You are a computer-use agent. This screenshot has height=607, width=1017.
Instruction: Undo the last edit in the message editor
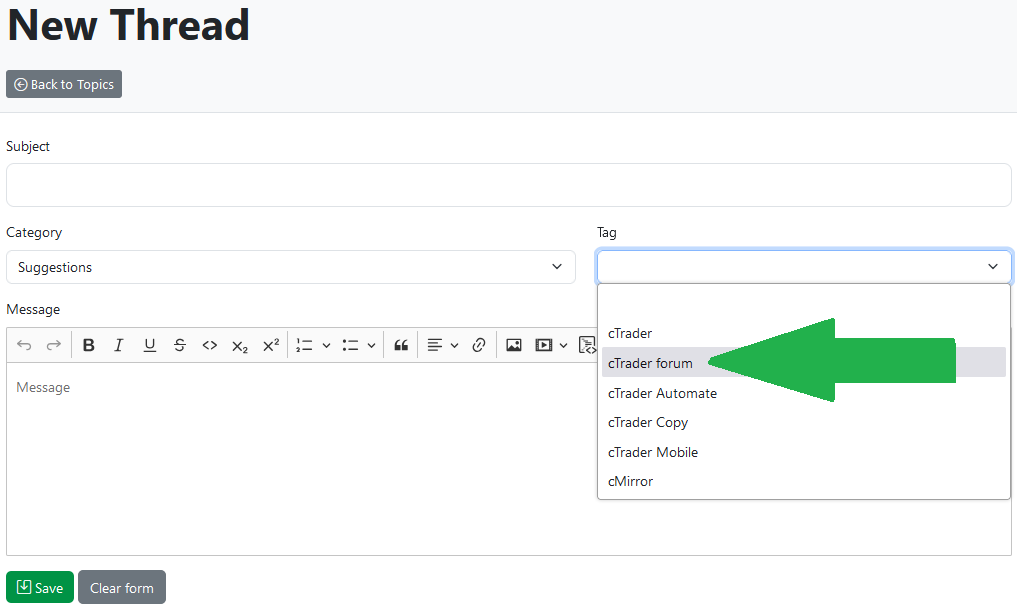pos(24,345)
